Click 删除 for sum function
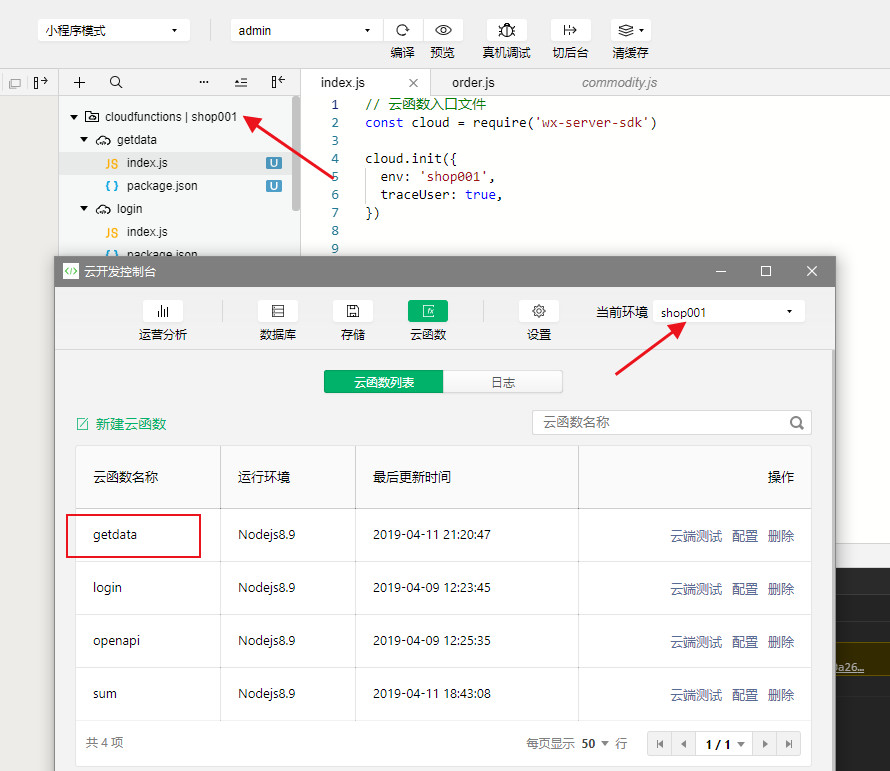The image size is (890, 771). click(781, 695)
